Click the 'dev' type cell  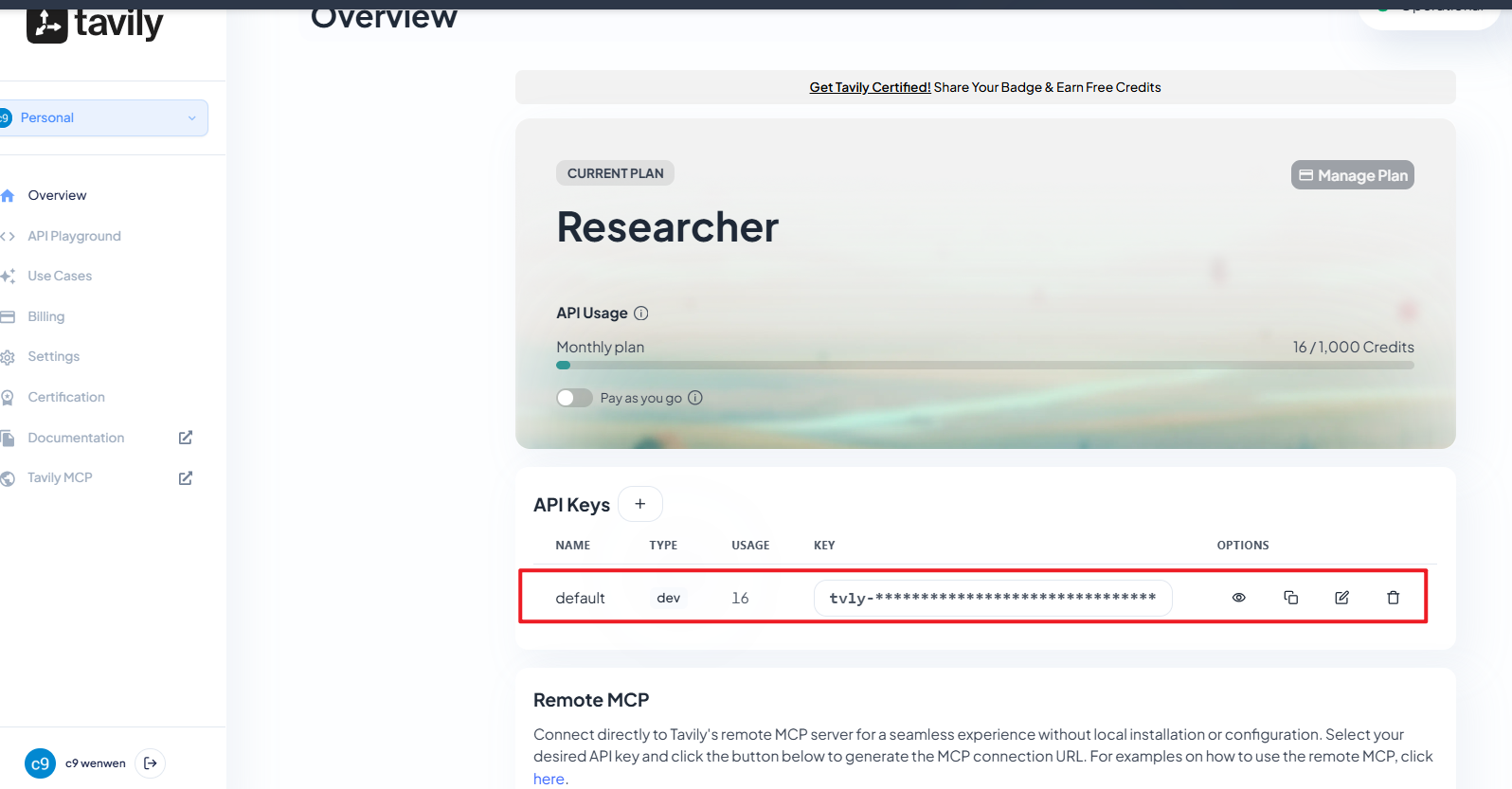[669, 599]
